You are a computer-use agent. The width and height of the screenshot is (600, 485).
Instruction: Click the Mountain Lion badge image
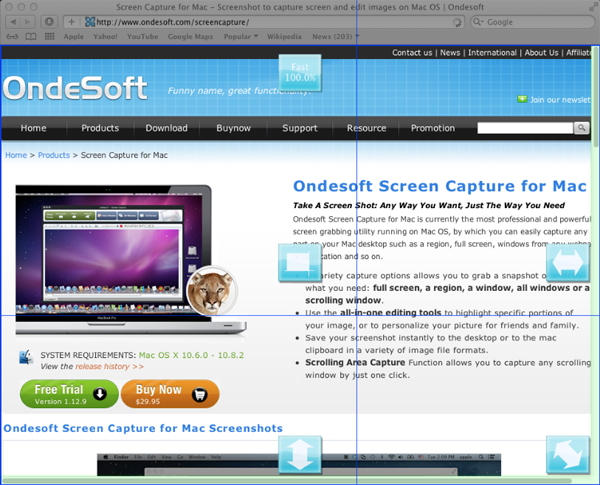[212, 291]
